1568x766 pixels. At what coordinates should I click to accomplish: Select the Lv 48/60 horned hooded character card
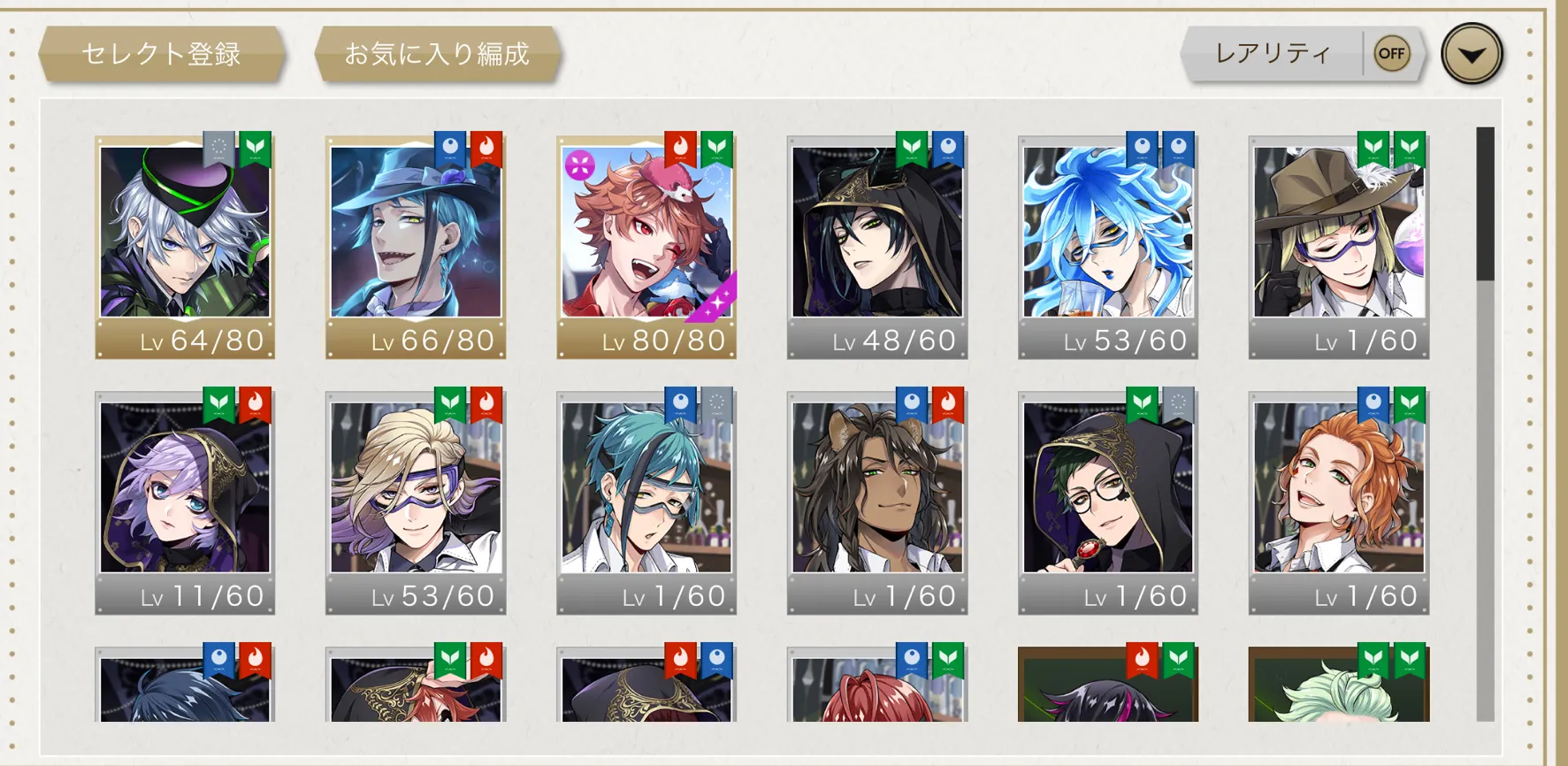click(877, 247)
